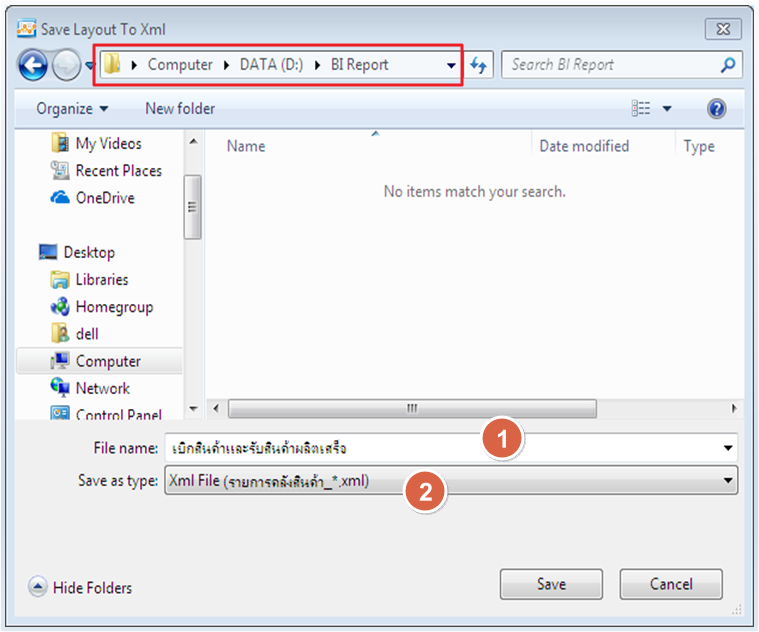The image size is (759, 632).
Task: Open the Organize menu
Action: click(x=72, y=108)
